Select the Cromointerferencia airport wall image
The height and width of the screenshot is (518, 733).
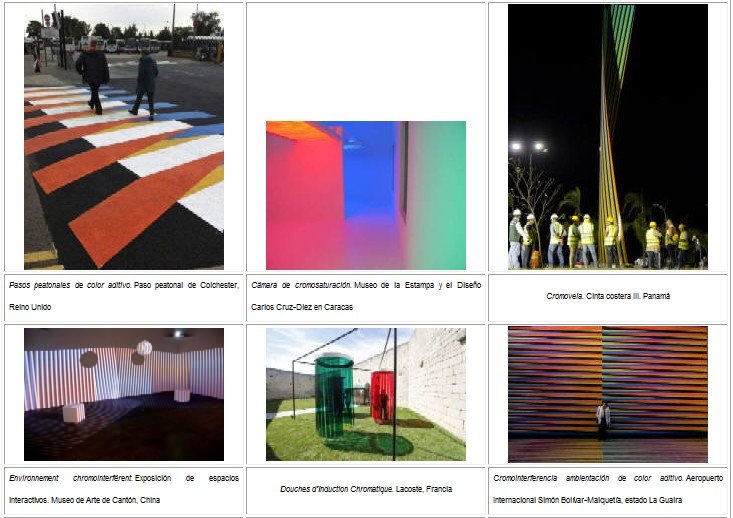pos(608,394)
